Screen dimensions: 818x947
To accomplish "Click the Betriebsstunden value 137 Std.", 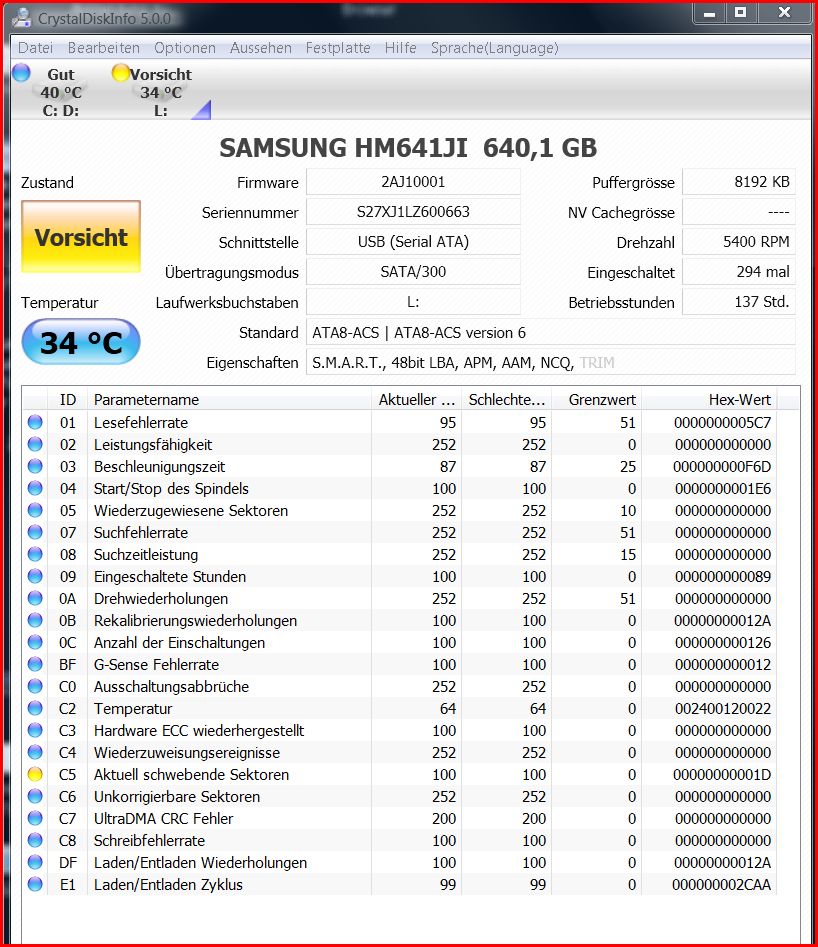I will coord(739,302).
